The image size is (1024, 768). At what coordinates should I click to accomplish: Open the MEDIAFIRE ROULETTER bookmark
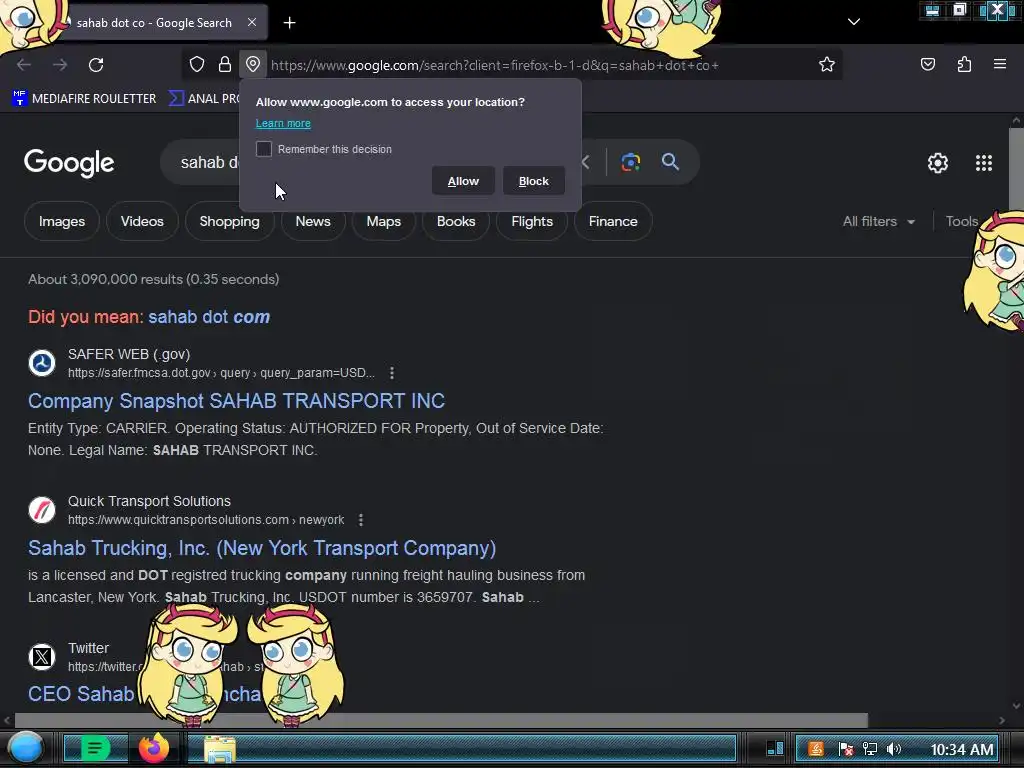84,99
